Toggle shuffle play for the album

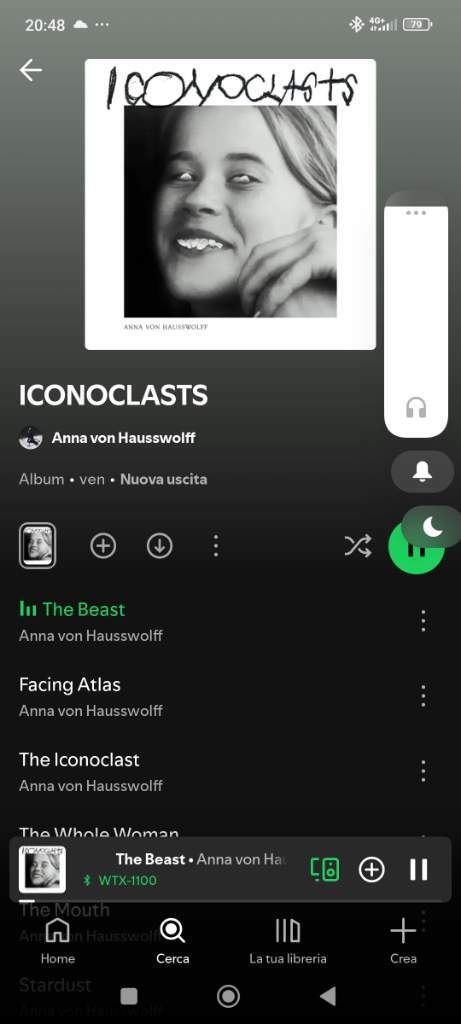[358, 546]
